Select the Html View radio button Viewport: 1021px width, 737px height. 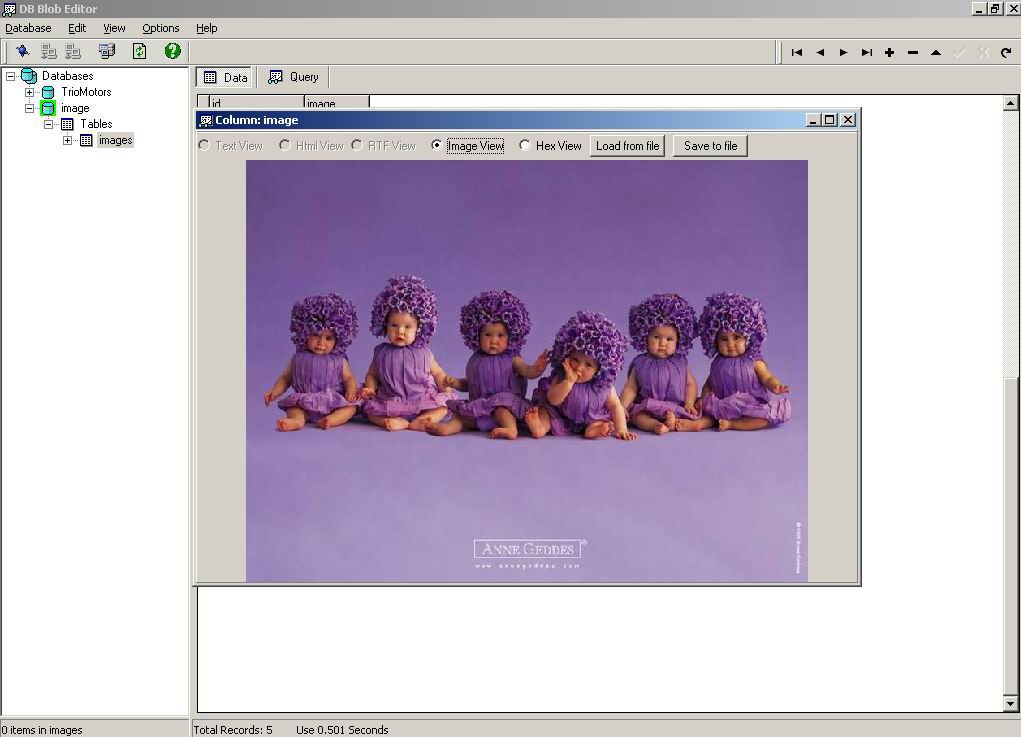pyautogui.click(x=285, y=145)
